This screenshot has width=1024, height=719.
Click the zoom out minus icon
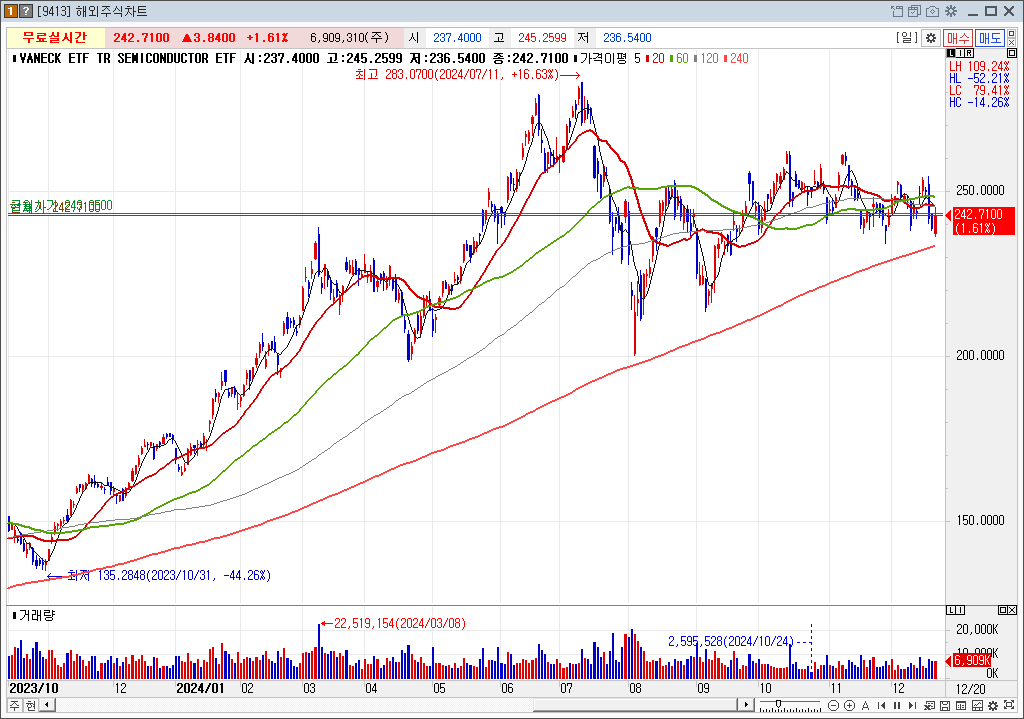tap(833, 705)
